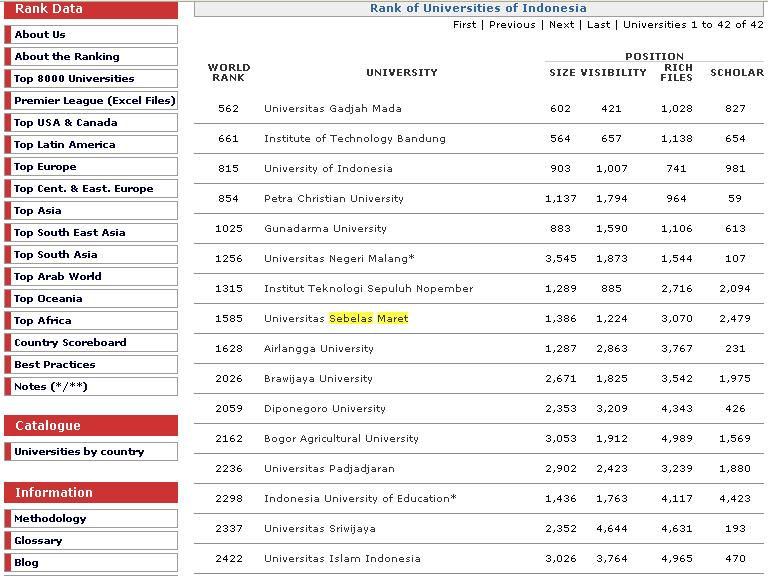Open Best Practices page

pos(91,365)
